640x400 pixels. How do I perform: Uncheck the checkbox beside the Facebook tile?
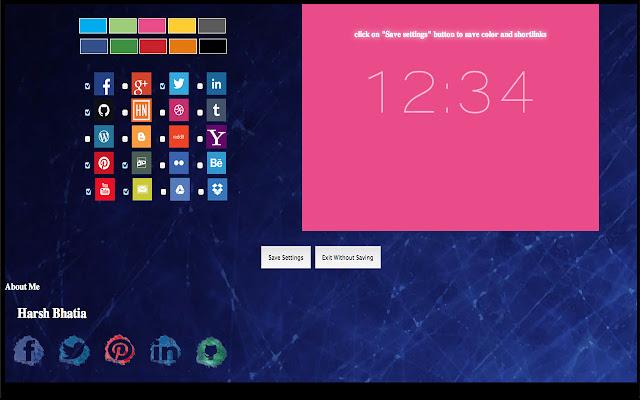click(x=88, y=86)
